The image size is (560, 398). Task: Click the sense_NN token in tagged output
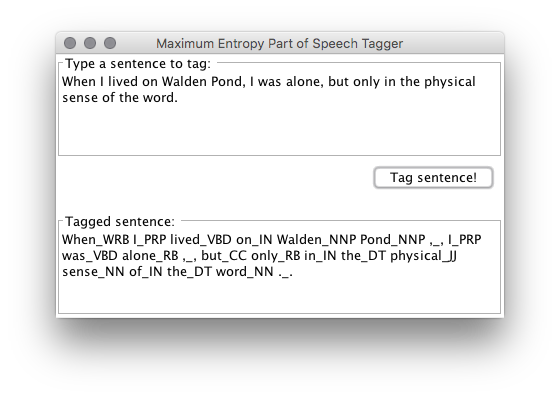pos(93,272)
